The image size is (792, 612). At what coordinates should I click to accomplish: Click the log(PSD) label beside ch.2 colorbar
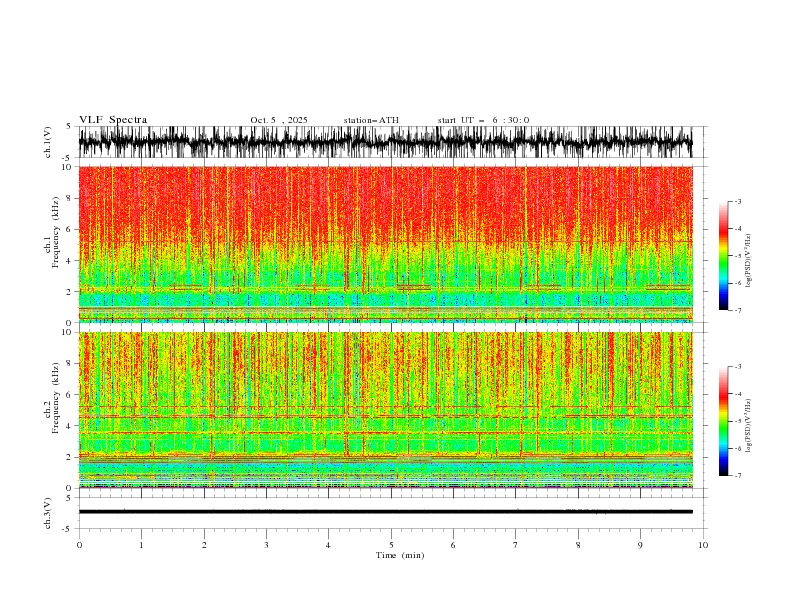coord(750,425)
